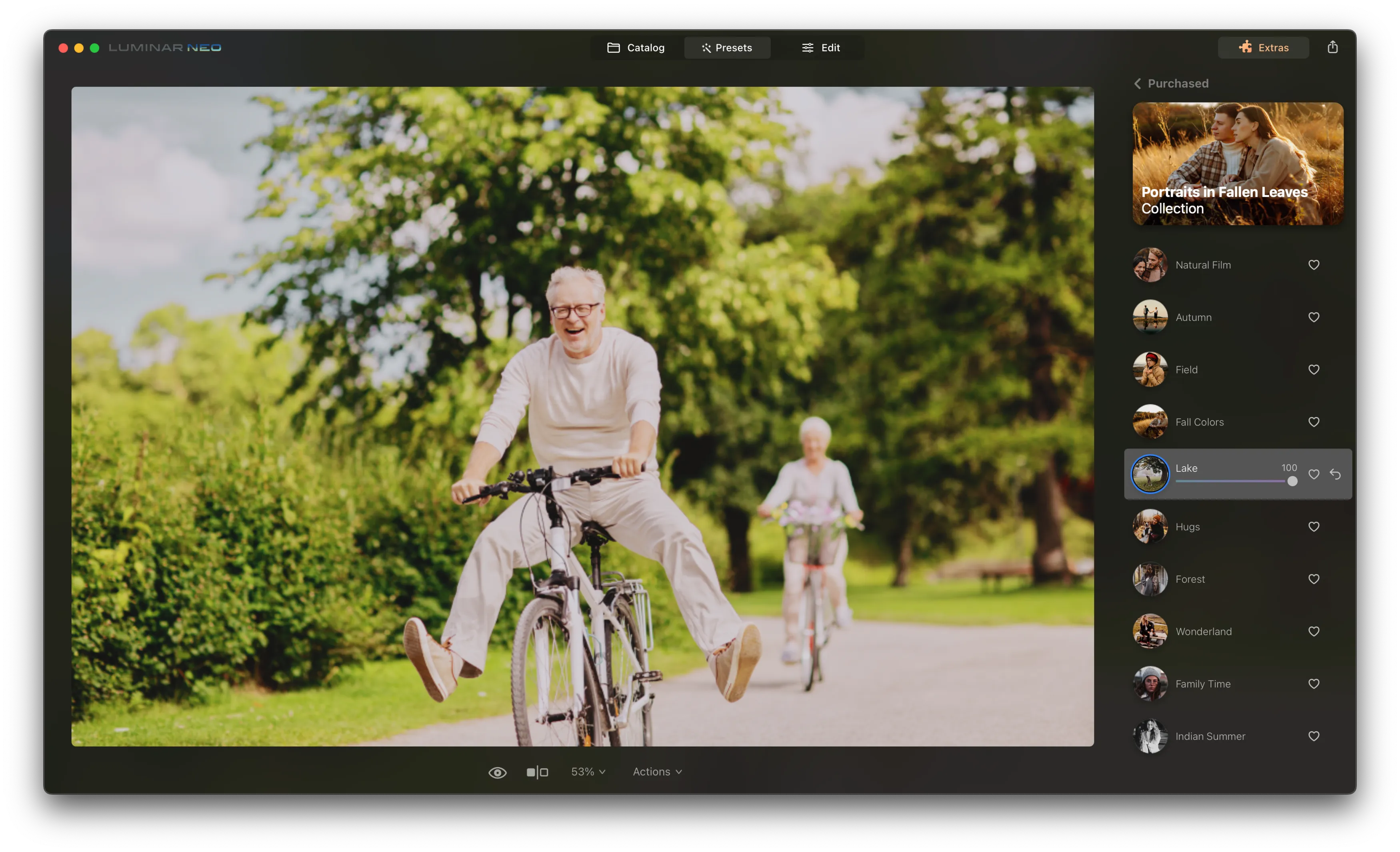Go back using the Purchased chevron
Image resolution: width=1400 pixels, height=852 pixels.
click(x=1138, y=84)
